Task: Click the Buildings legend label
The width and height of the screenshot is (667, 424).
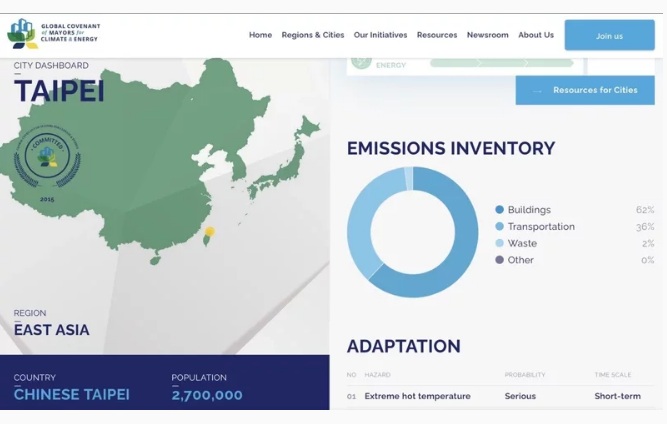Action: [529, 210]
